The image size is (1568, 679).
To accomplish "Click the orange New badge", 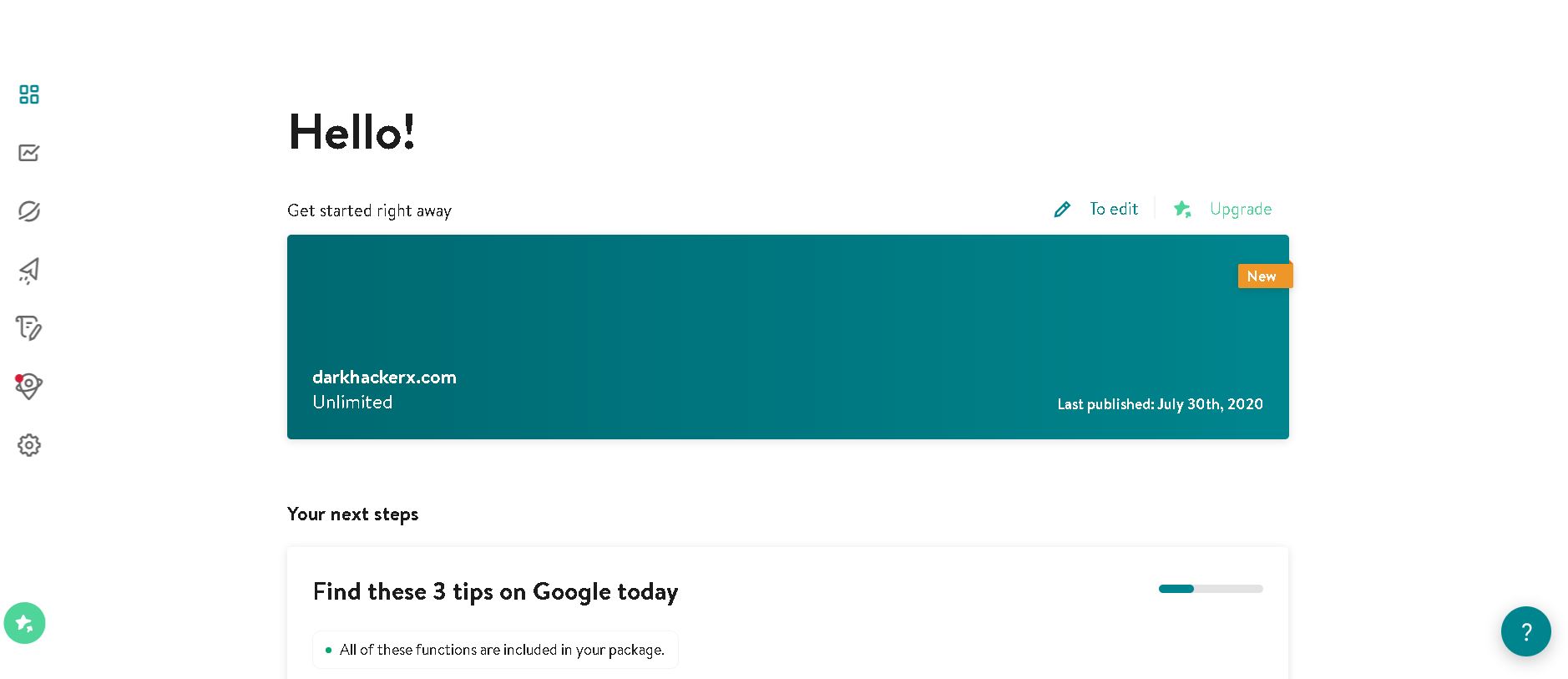I will [1265, 276].
